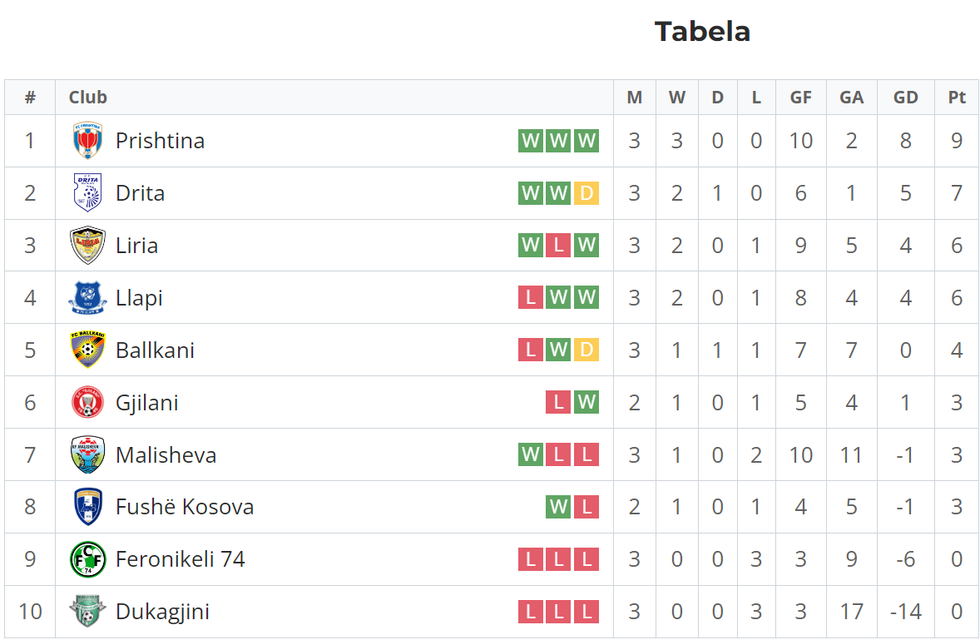Click the Malisheva club badge
The image size is (980, 641).
(x=87, y=455)
